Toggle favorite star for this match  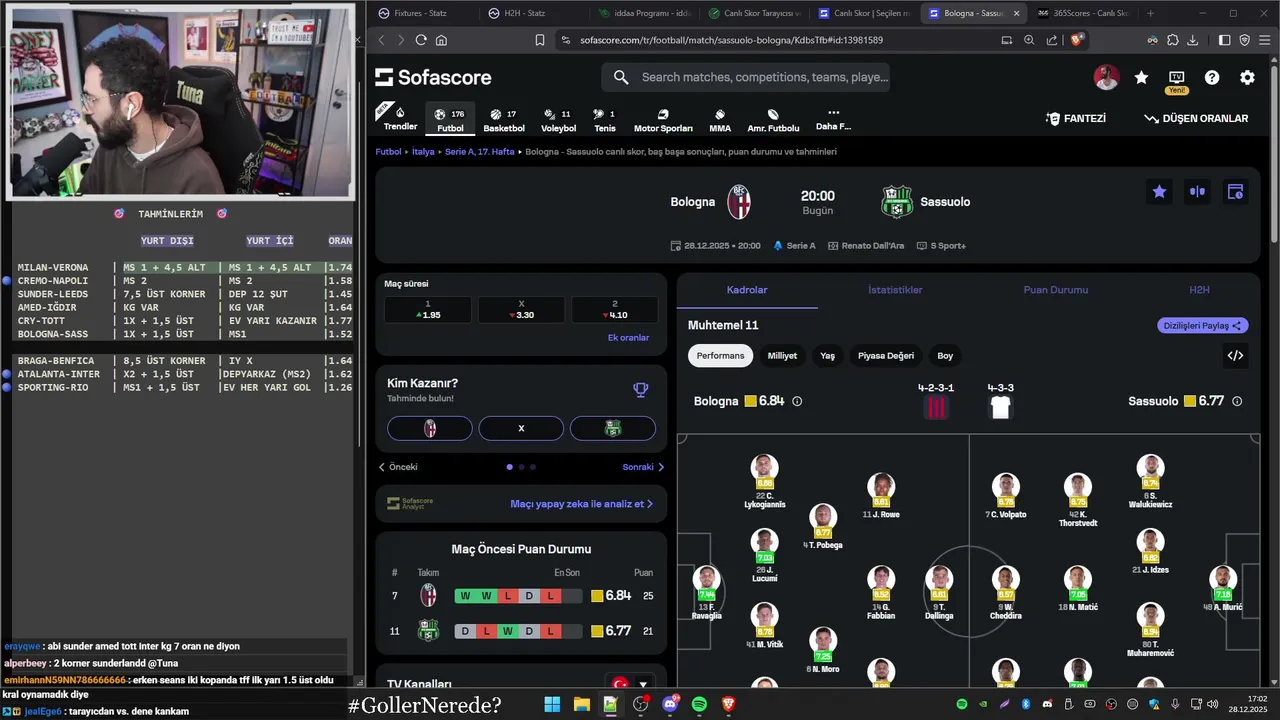[x=1159, y=192]
